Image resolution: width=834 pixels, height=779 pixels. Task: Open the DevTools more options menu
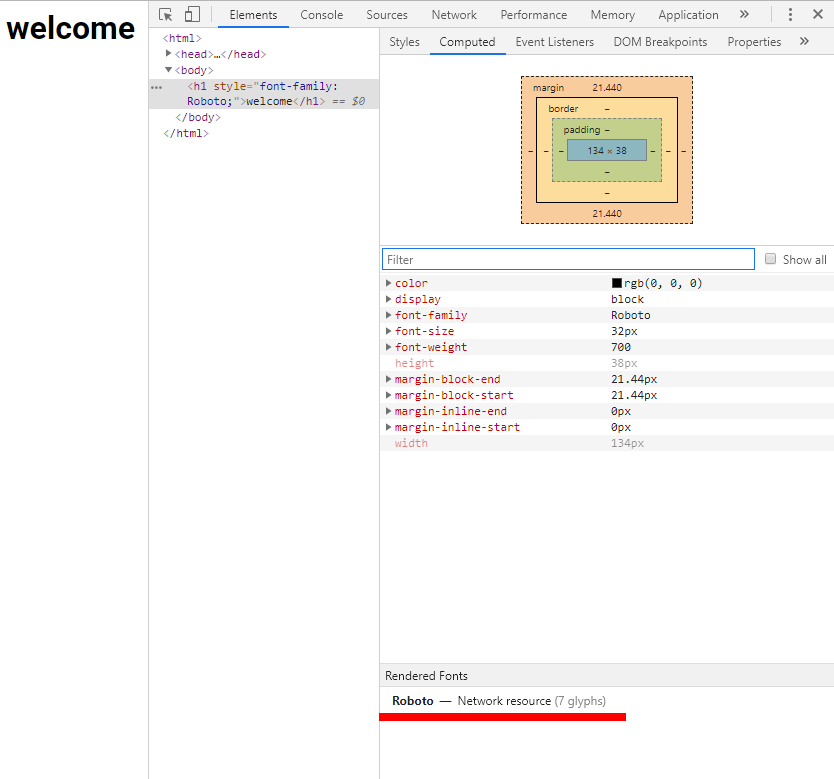tap(790, 15)
